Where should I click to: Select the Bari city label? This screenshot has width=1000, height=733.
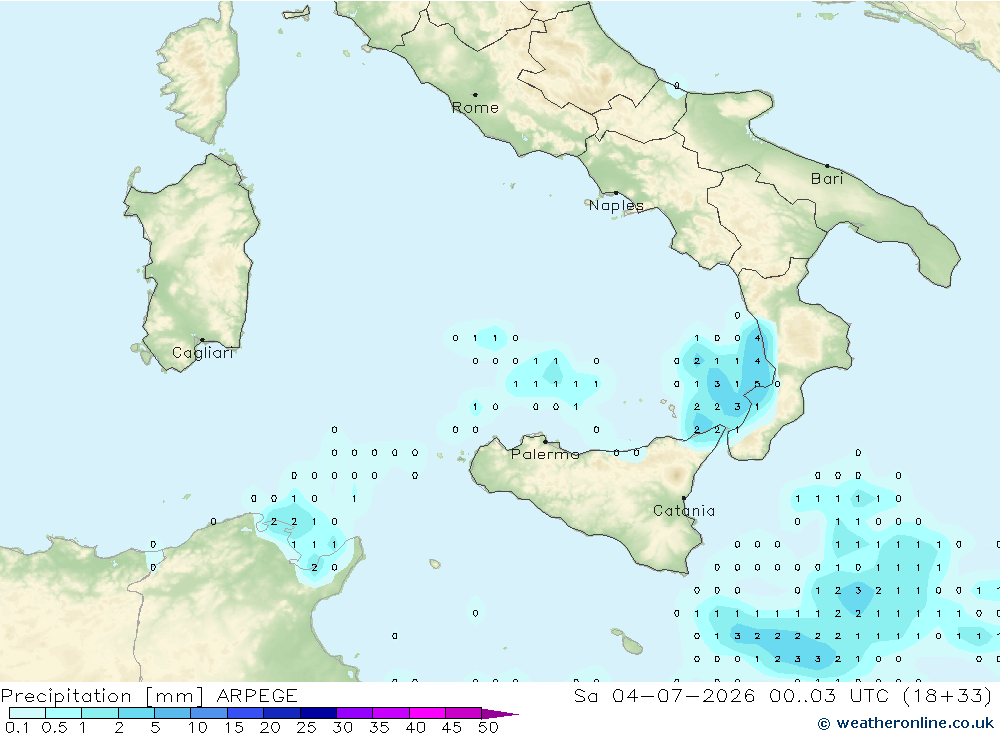[827, 179]
